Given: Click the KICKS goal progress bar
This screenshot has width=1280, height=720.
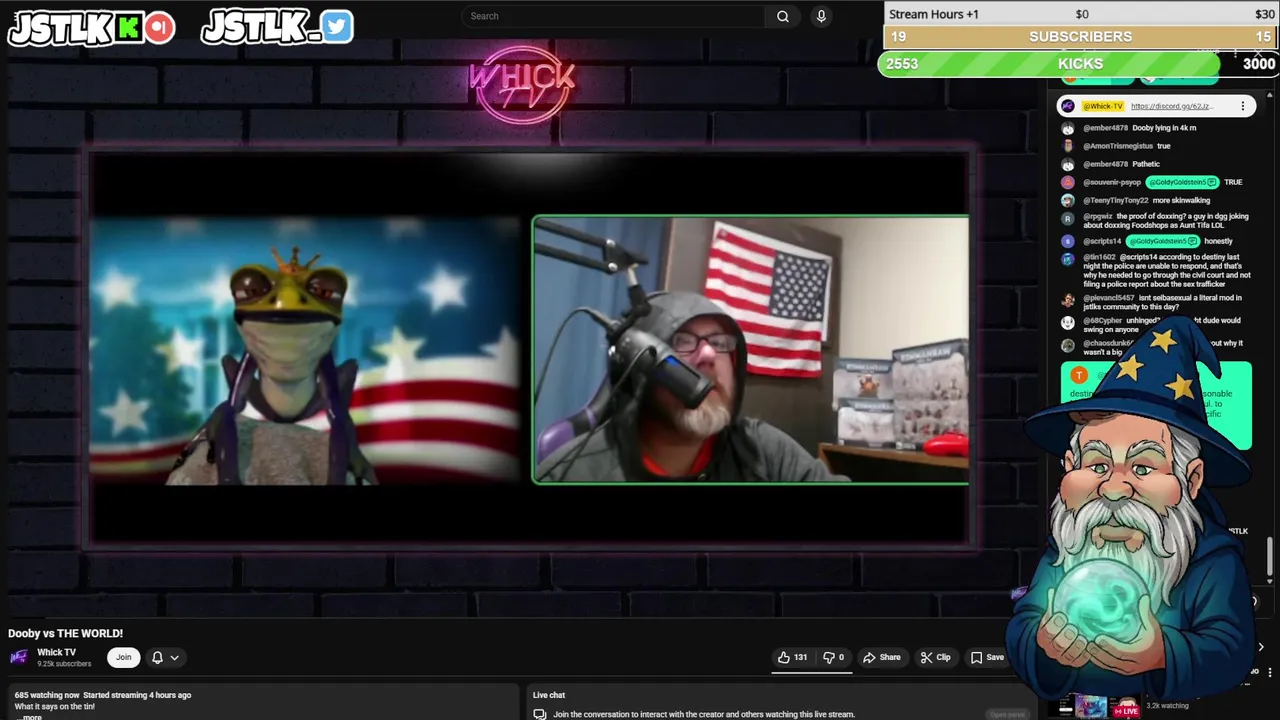Looking at the screenshot, I should point(1080,64).
